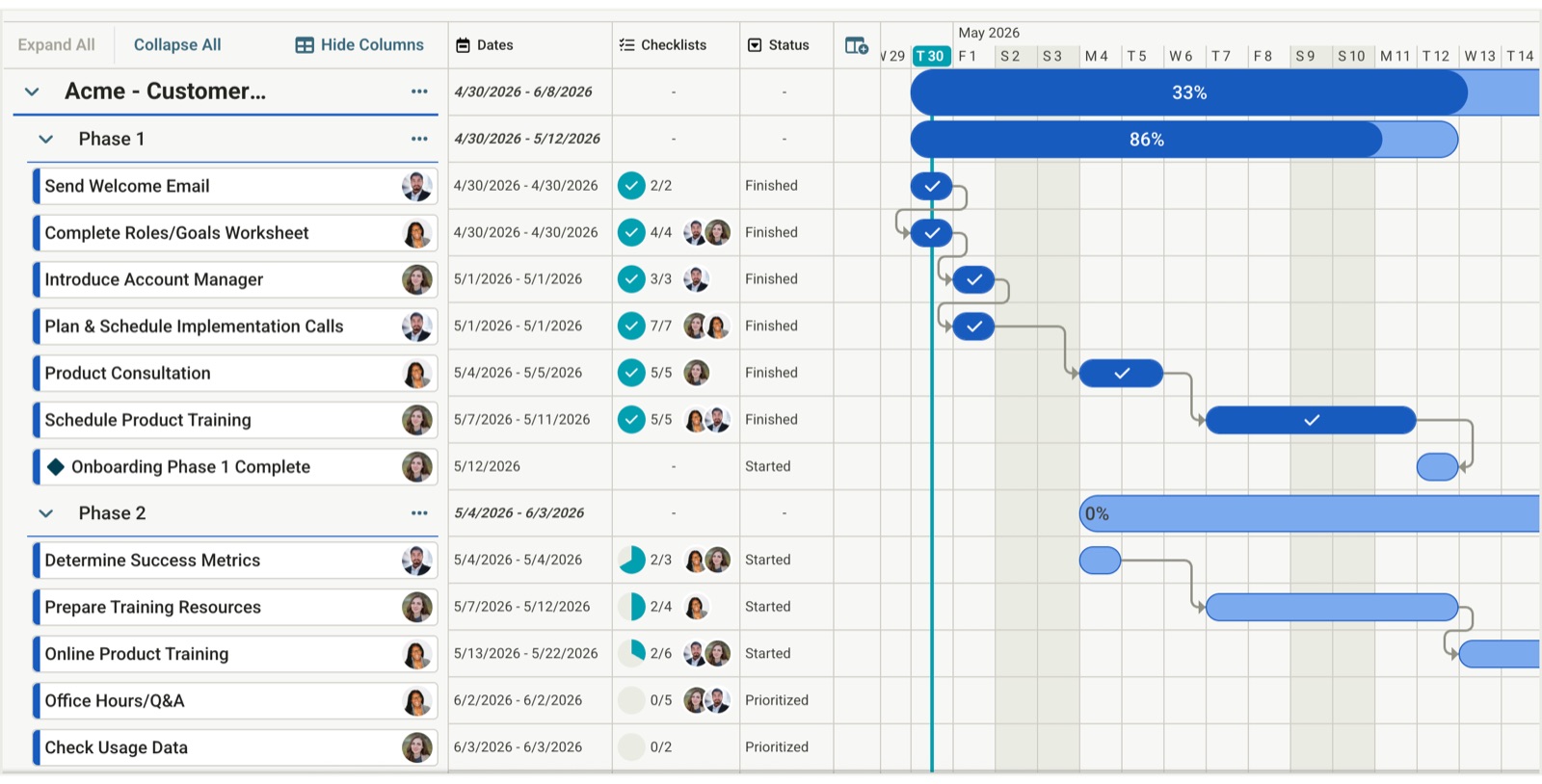The width and height of the screenshot is (1542, 784).
Task: Click the Dates column calendar icon
Action: 463,45
